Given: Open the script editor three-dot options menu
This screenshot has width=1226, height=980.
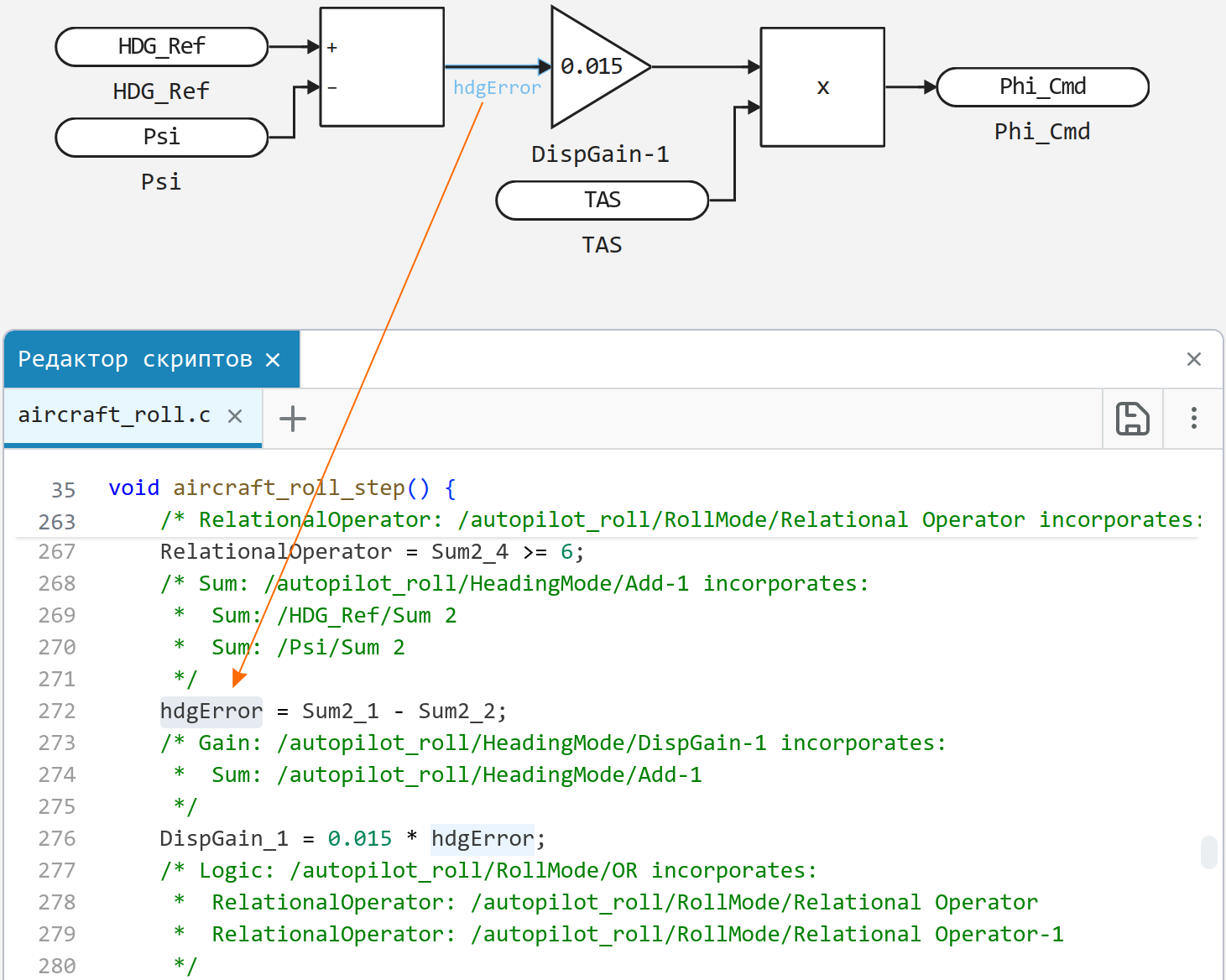Looking at the screenshot, I should click(x=1193, y=418).
